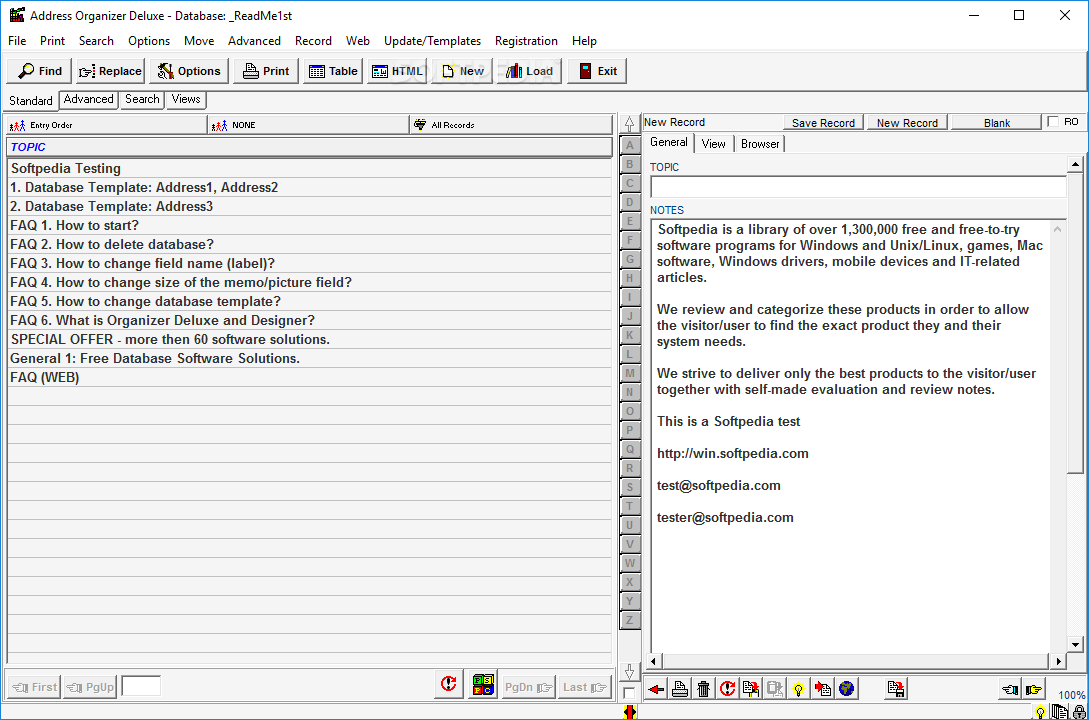The image size is (1089, 720).
Task: Click the PgDn navigation button
Action: (528, 687)
